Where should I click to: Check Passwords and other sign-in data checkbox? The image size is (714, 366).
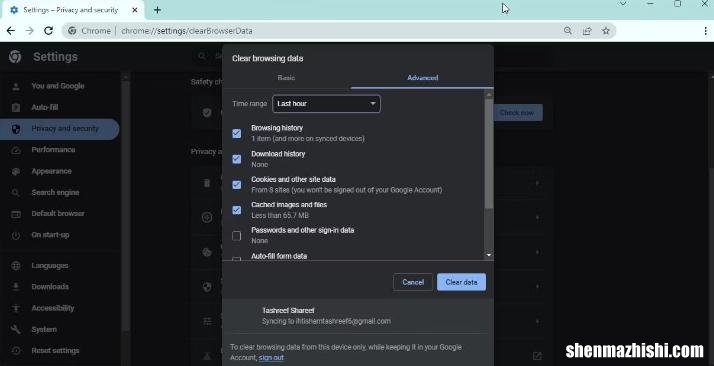click(237, 235)
